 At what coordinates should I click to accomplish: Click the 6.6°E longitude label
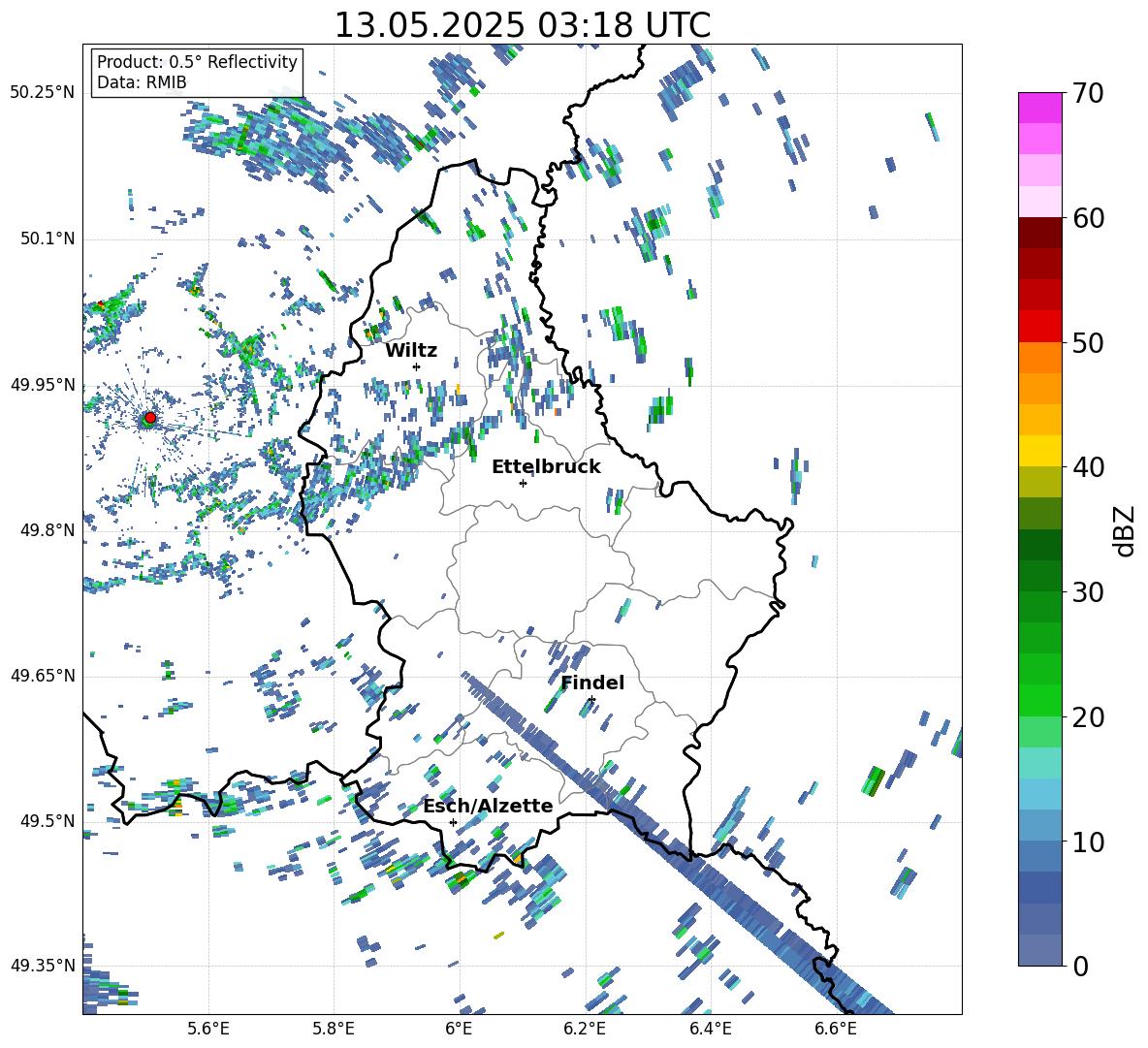click(x=836, y=1029)
